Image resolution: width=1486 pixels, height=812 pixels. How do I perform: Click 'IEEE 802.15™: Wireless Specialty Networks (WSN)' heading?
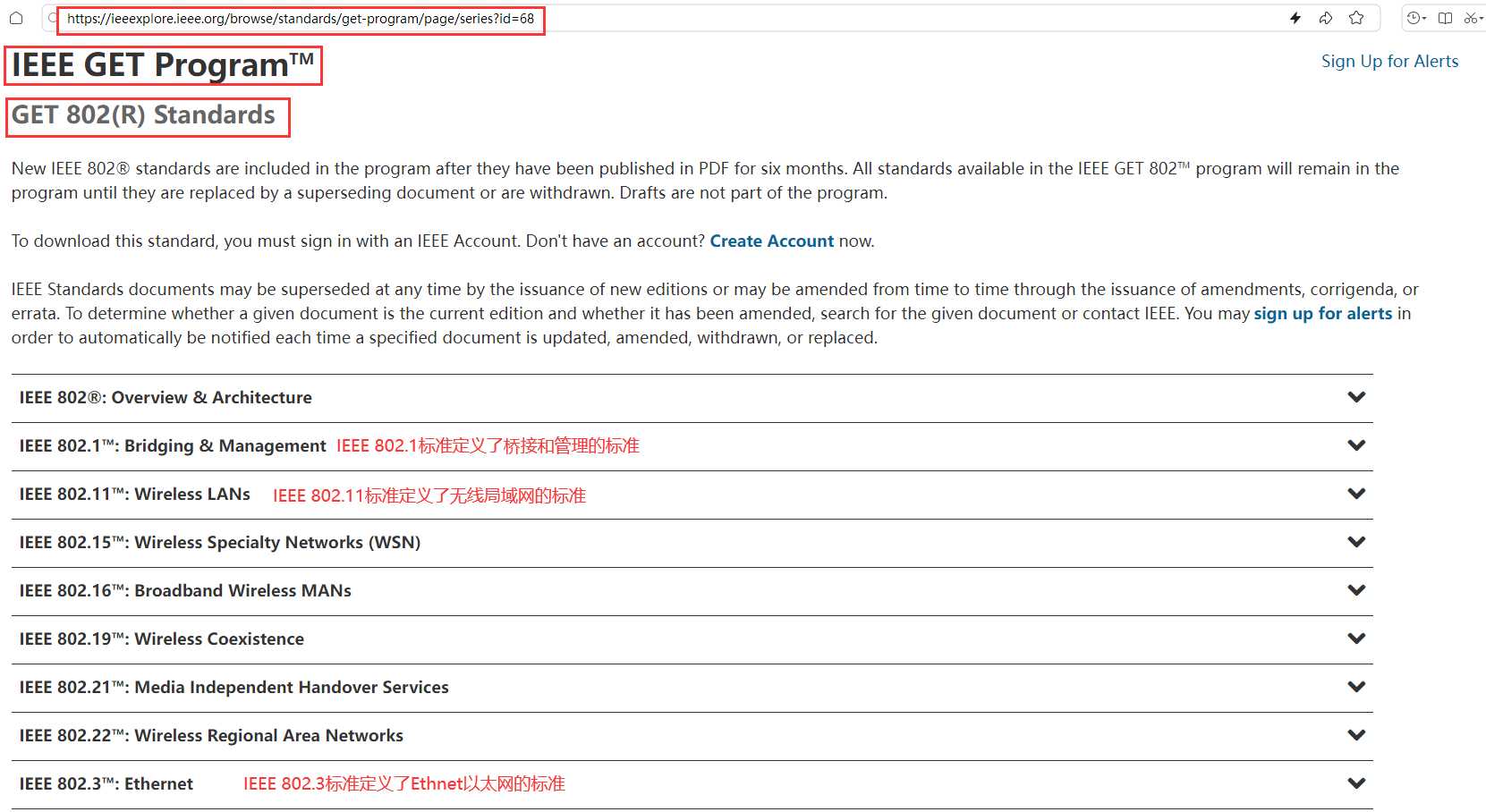point(220,542)
